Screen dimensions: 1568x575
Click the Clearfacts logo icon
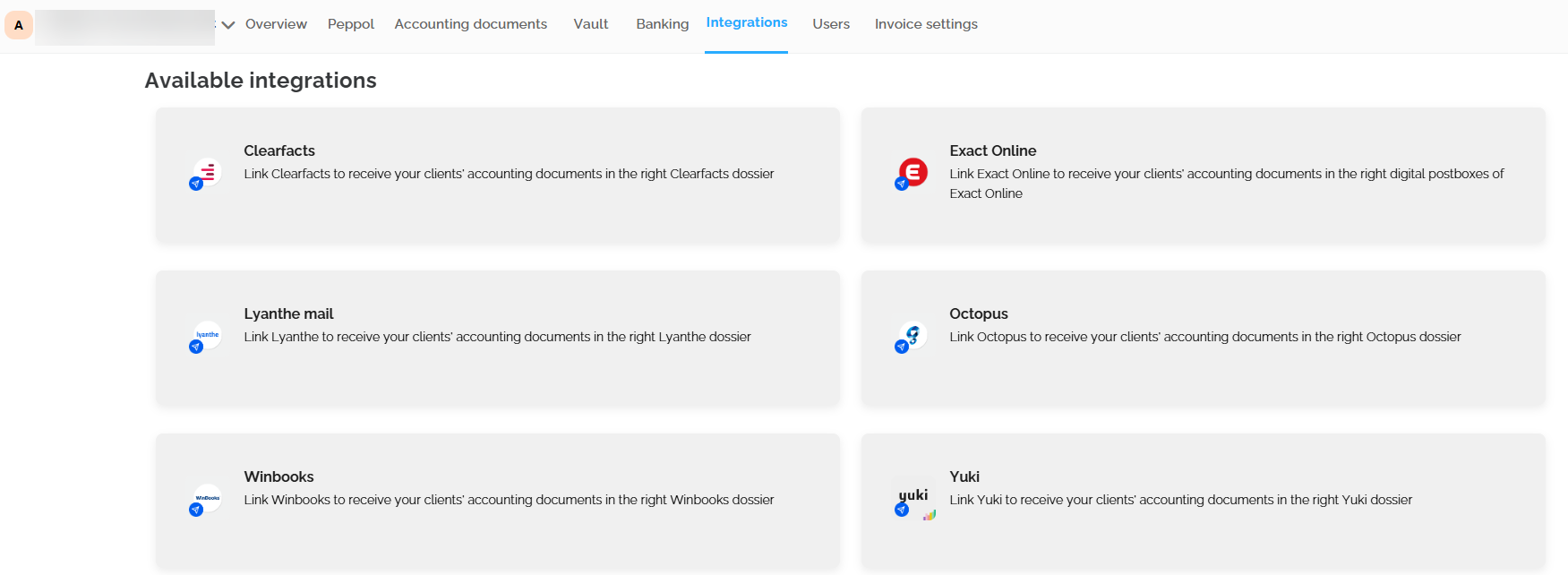pos(207,171)
